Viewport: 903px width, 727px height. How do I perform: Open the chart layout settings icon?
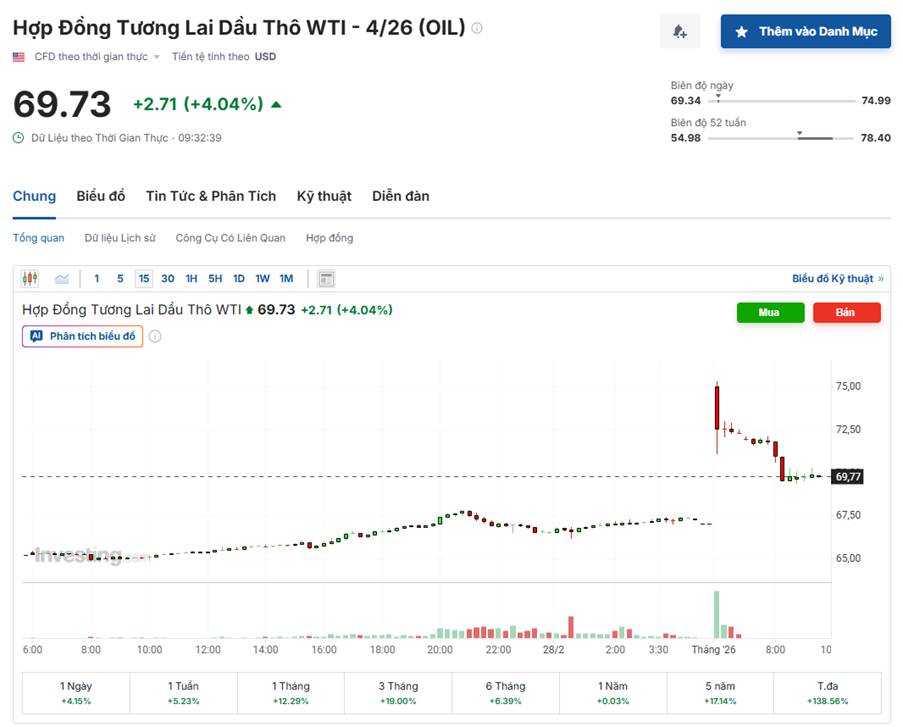pos(324,278)
